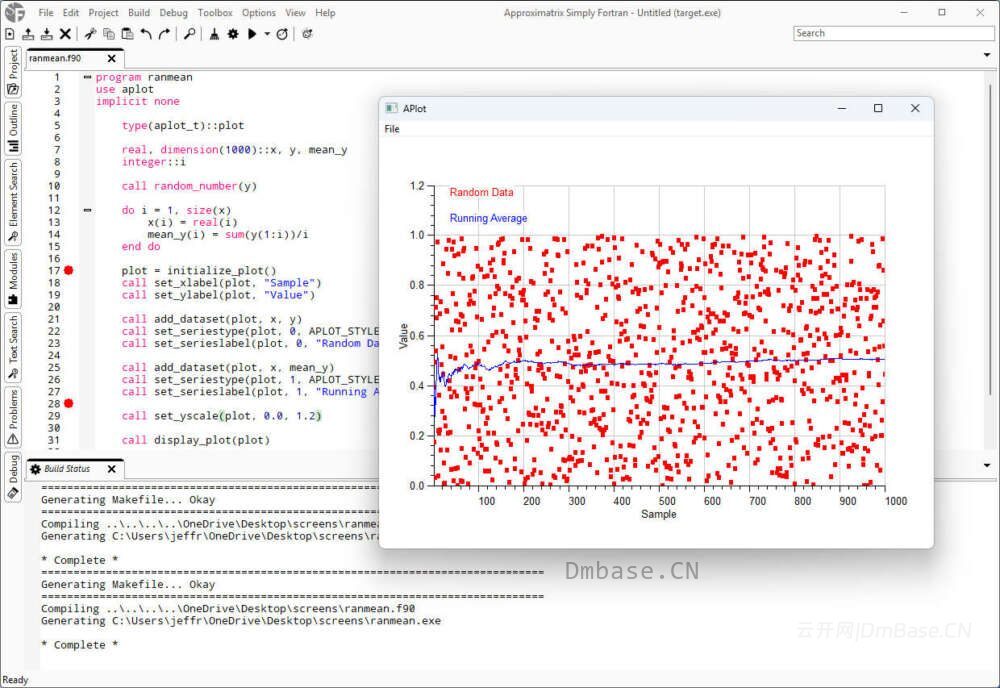Click the Value y-axis label
The width and height of the screenshot is (1000, 688).
pos(403,336)
